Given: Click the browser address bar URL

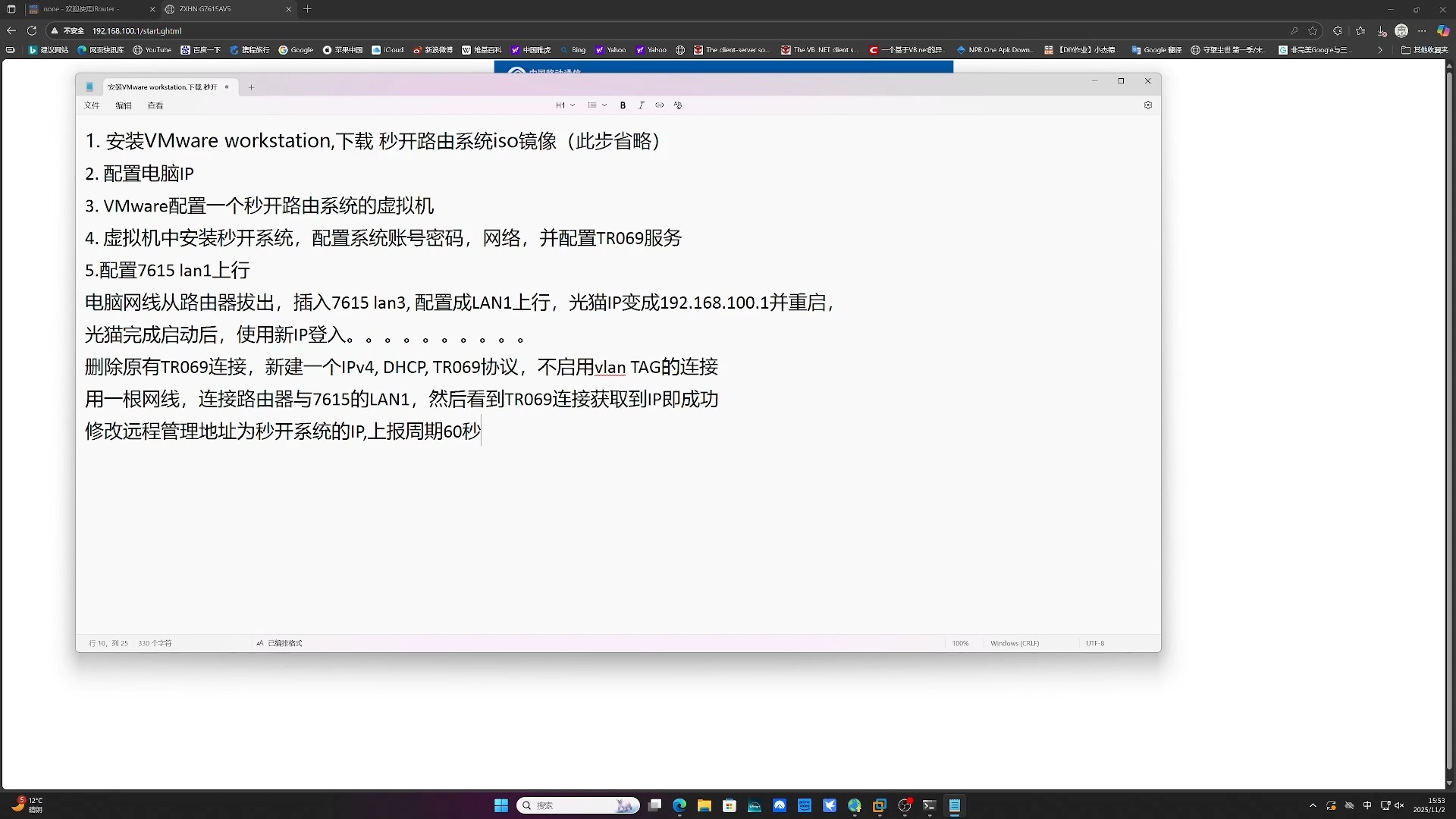Looking at the screenshot, I should 136,31.
